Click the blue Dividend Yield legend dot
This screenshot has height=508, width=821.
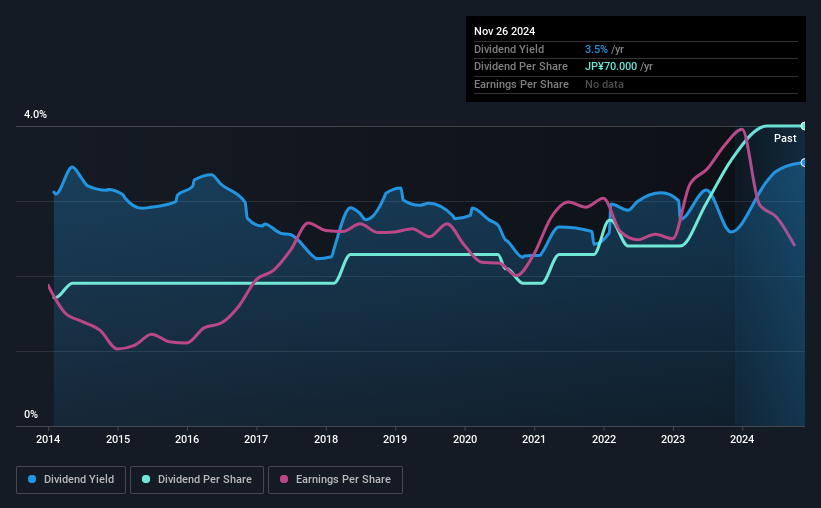tap(32, 479)
